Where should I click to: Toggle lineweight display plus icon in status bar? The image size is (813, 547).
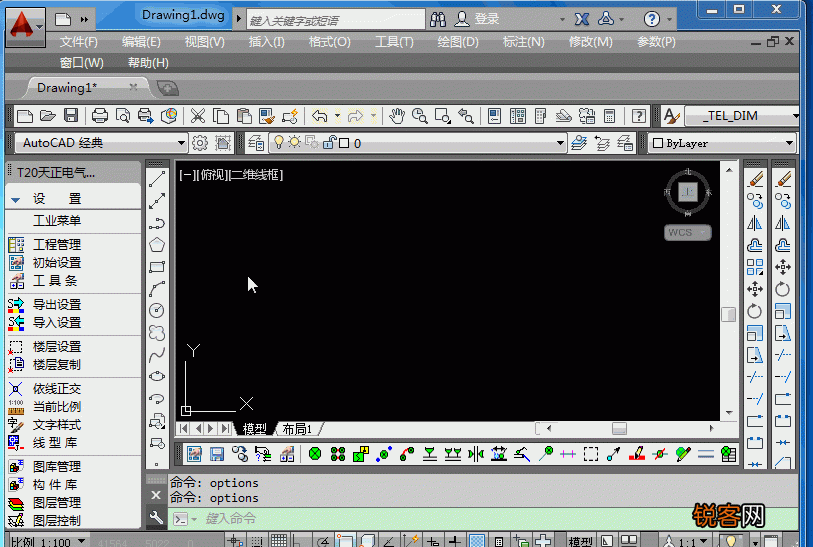coord(454,541)
